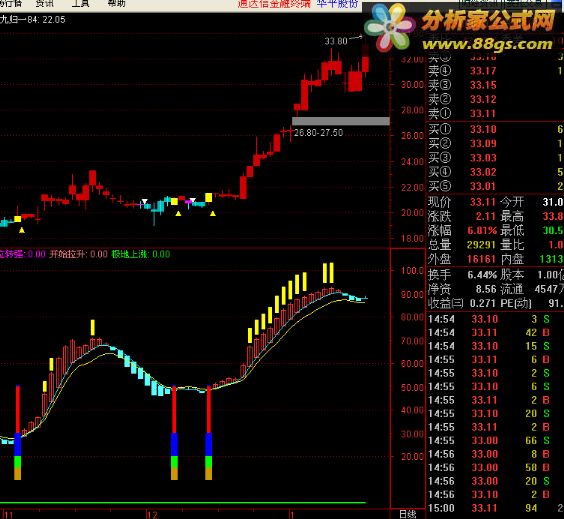The height and width of the screenshot is (519, 564).
Task: Click the leftmost yellow buy triangle marker
Action: 22,230
